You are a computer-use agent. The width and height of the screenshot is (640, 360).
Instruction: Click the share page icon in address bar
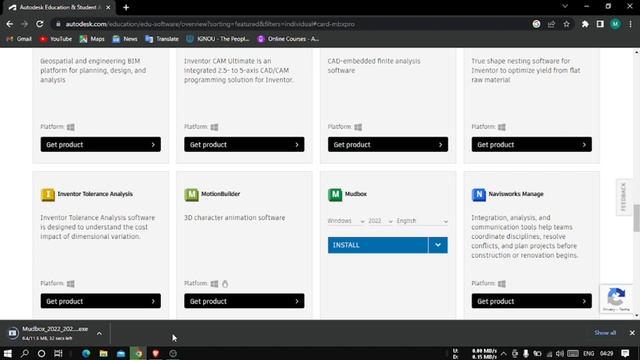point(551,24)
